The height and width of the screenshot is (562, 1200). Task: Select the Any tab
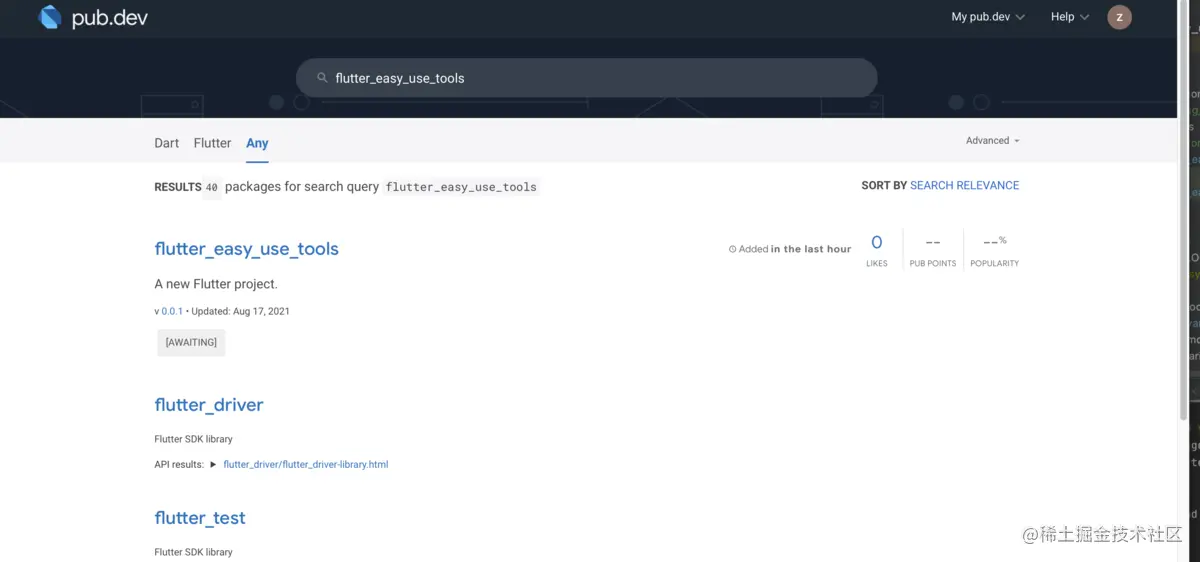[x=257, y=143]
